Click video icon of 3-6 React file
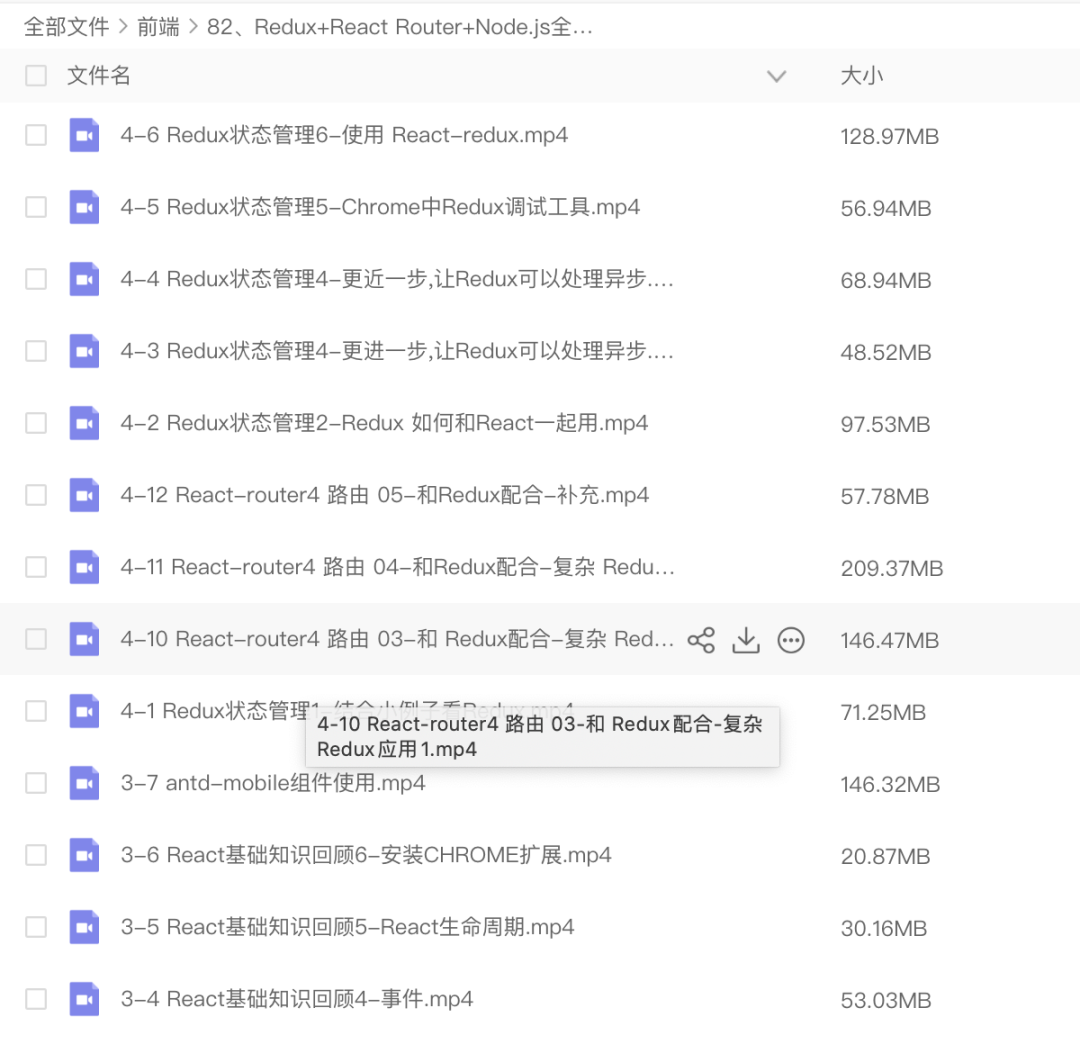This screenshot has width=1080, height=1053. pos(84,855)
